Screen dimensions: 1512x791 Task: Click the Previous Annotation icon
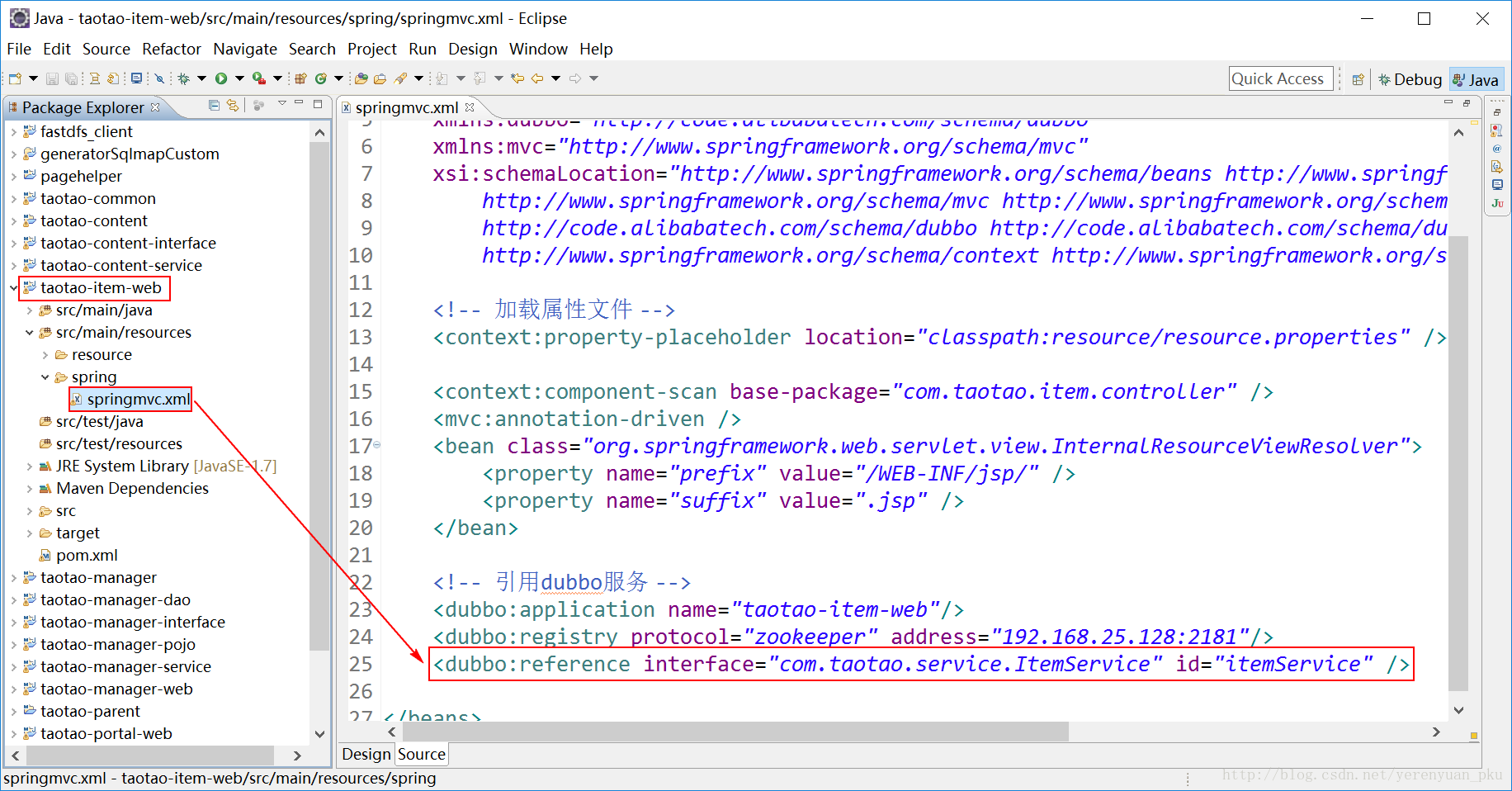click(479, 78)
